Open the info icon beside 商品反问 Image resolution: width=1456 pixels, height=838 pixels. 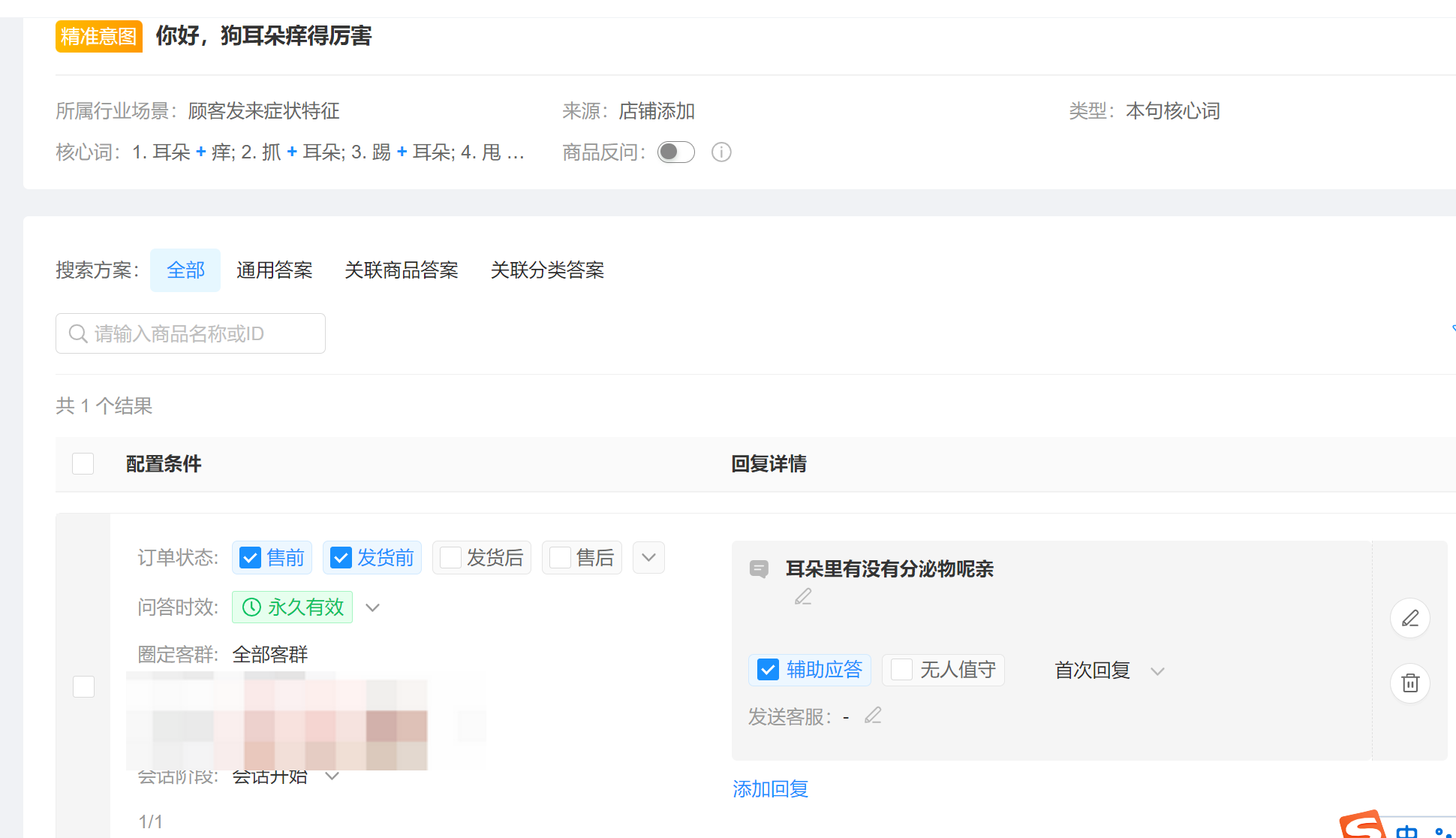point(721,152)
